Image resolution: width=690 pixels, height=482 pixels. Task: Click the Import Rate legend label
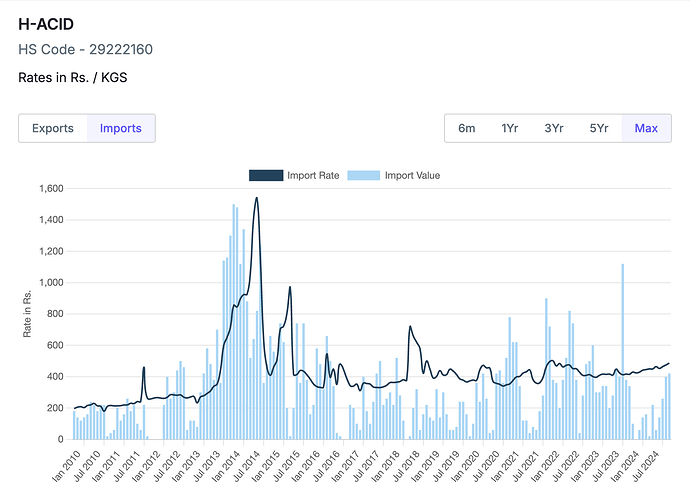tap(313, 175)
